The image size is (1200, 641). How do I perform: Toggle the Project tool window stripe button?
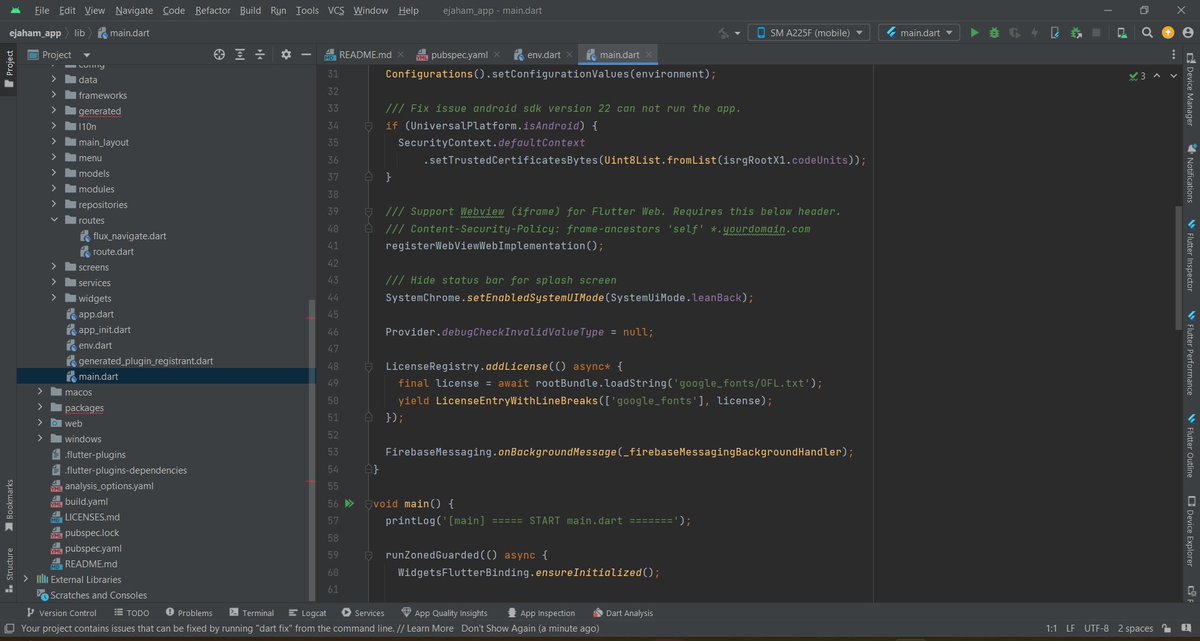tap(9, 67)
